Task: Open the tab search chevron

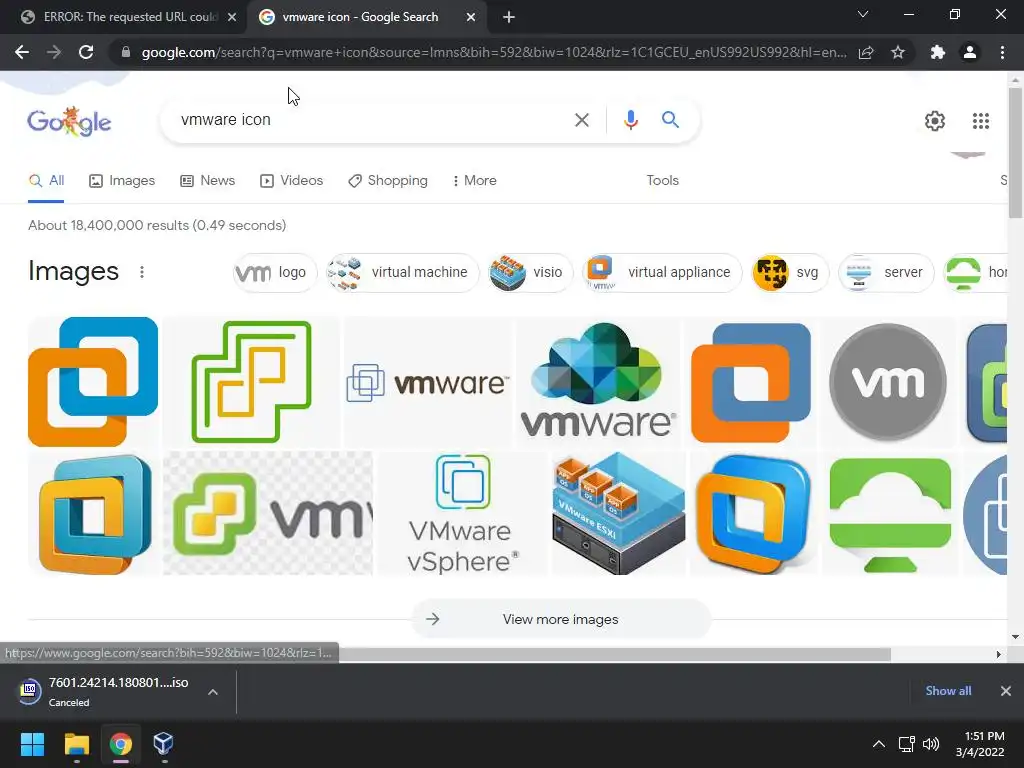Action: 863,14
